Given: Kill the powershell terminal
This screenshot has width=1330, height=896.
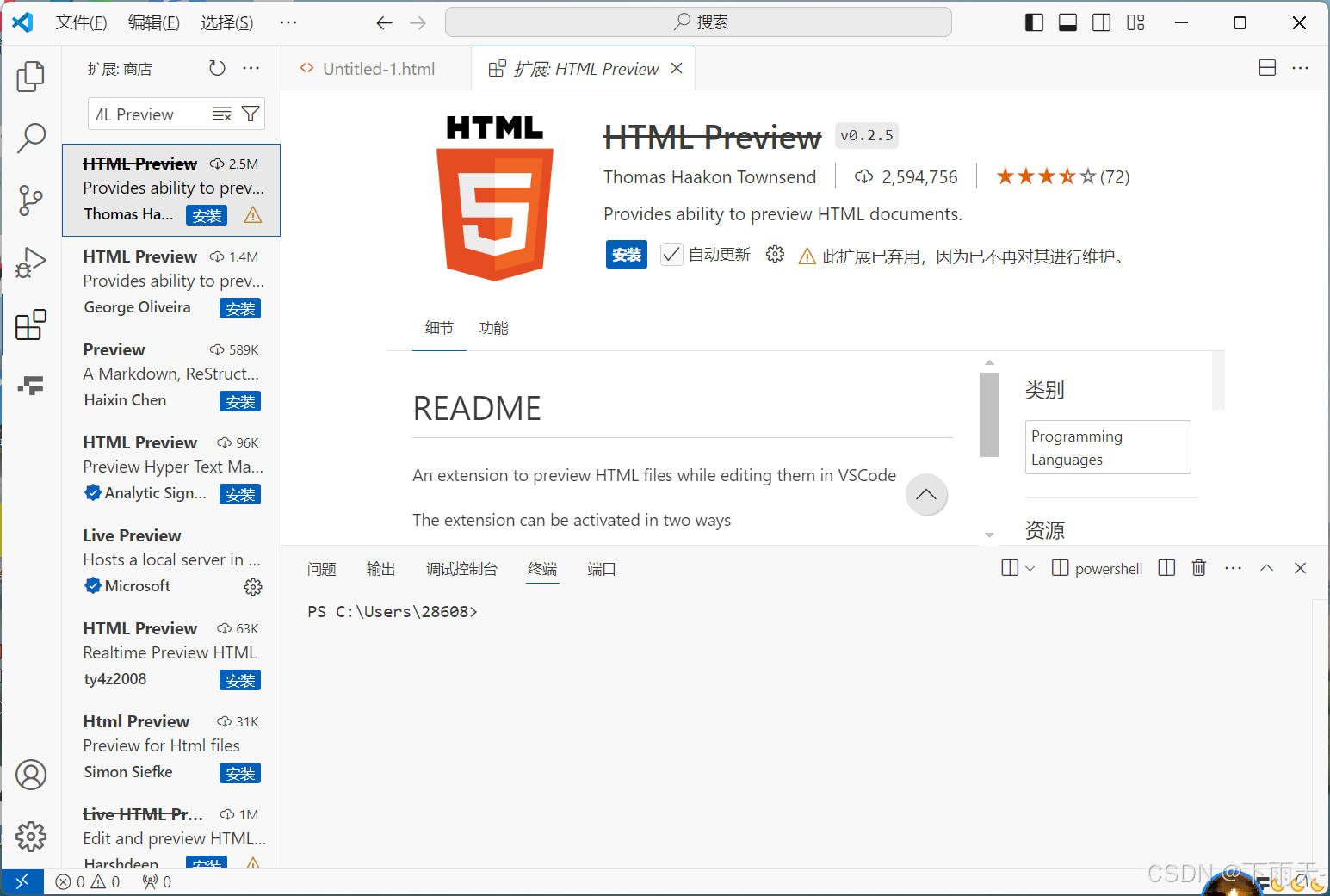Looking at the screenshot, I should 1199,568.
